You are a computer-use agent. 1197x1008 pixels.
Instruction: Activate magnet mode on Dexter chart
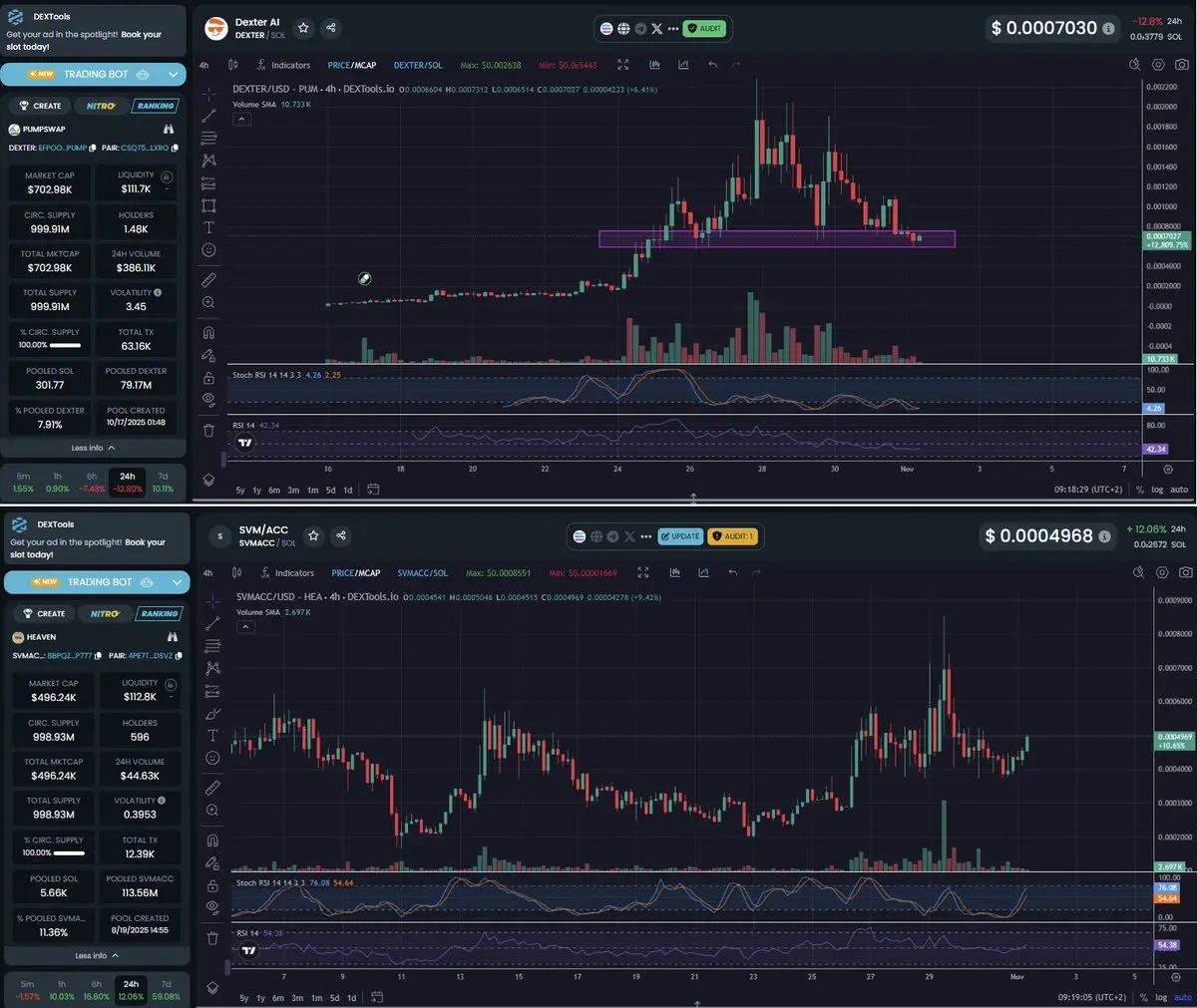pos(208,333)
